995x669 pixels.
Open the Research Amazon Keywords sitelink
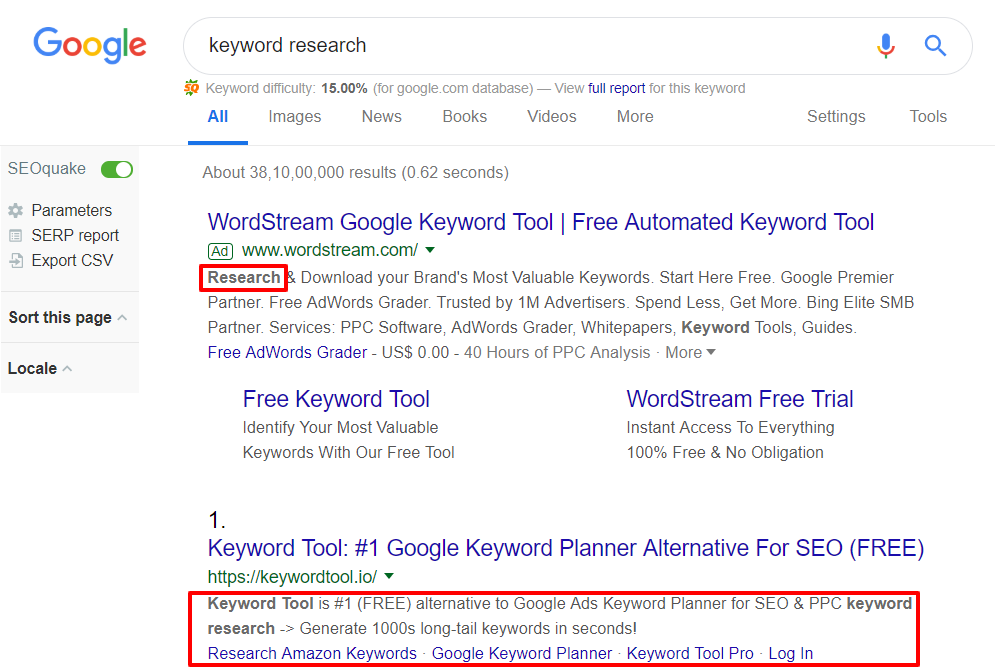[312, 653]
